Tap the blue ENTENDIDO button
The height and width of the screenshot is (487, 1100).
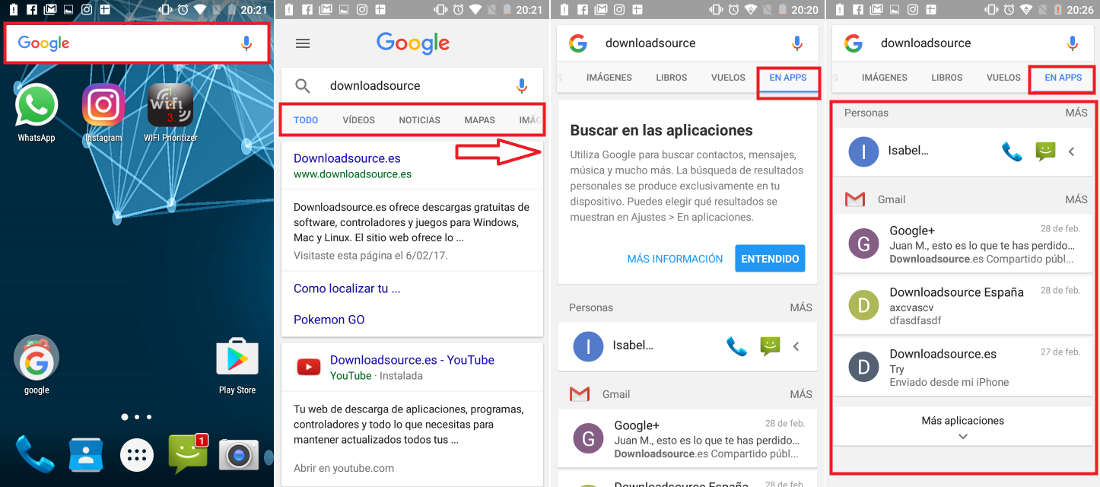pyautogui.click(x=770, y=258)
